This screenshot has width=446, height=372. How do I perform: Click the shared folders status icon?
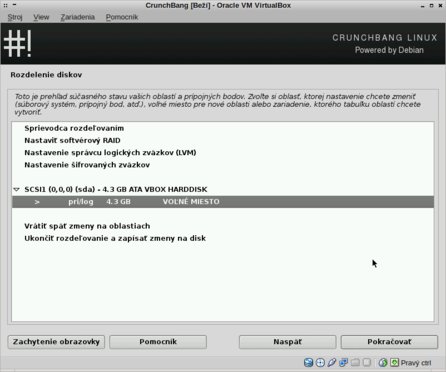click(355, 362)
